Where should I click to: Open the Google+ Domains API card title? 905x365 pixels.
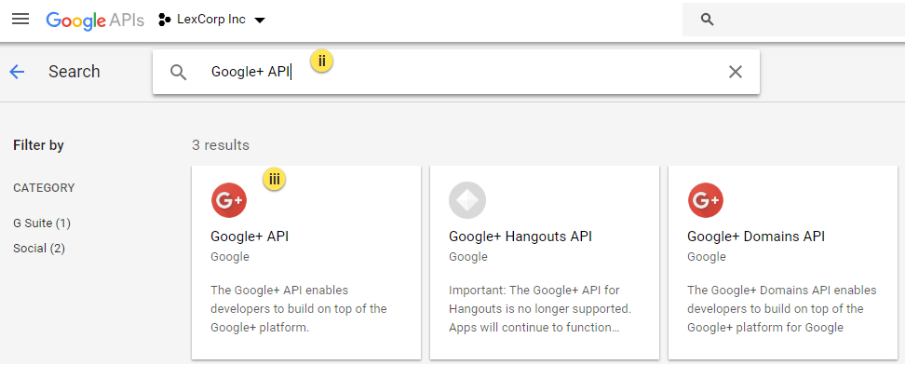point(756,236)
